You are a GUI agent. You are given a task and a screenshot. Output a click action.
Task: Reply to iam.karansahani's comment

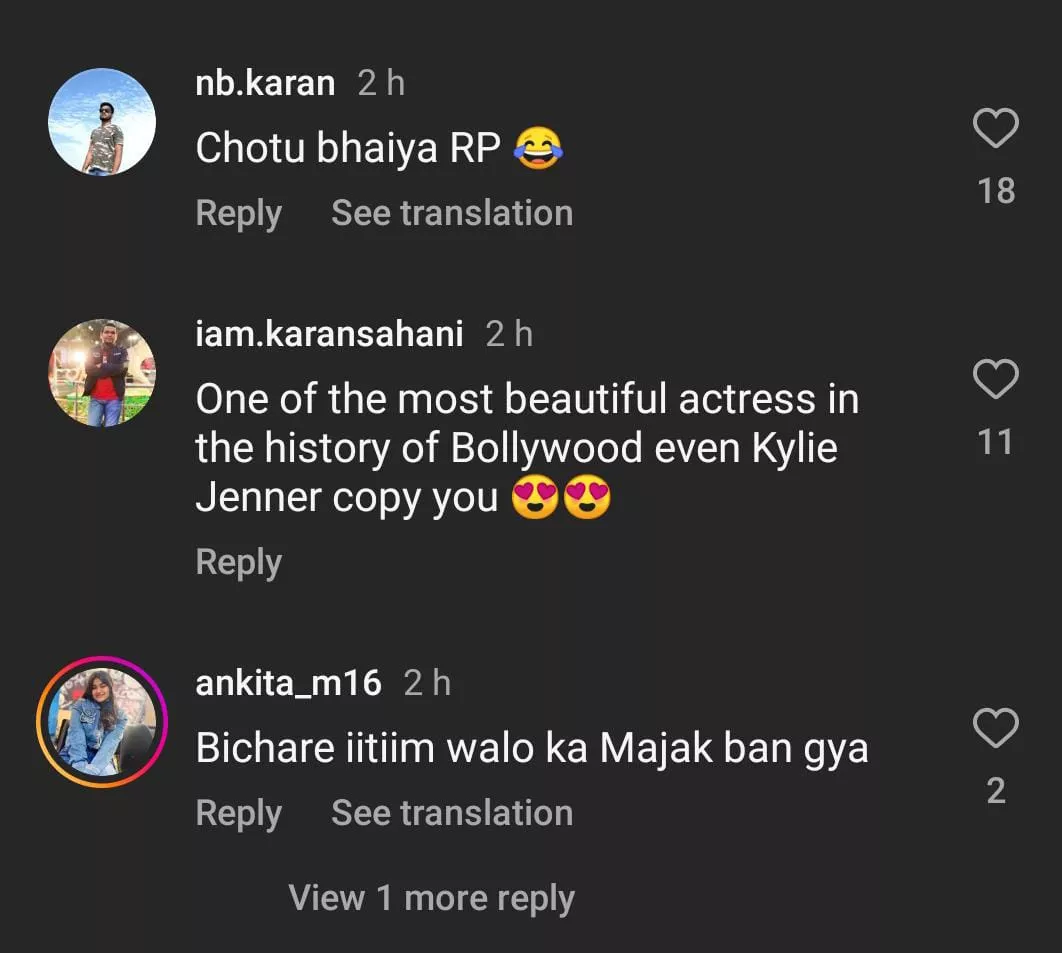click(238, 562)
